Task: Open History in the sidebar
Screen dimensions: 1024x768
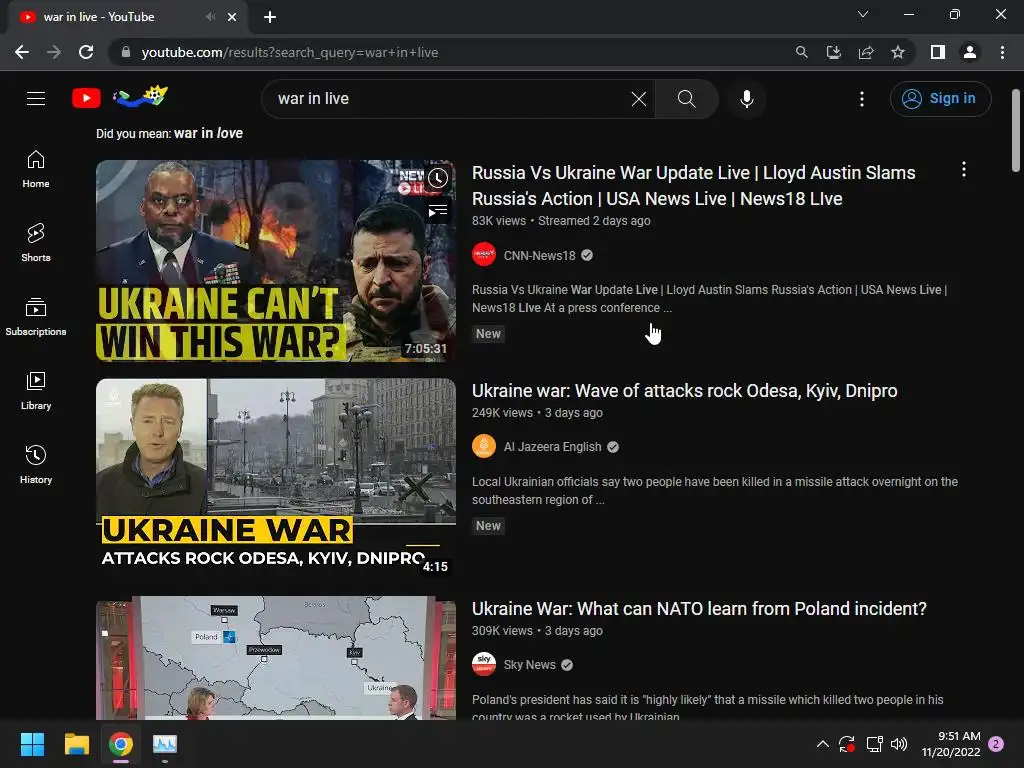Action: coord(36,464)
